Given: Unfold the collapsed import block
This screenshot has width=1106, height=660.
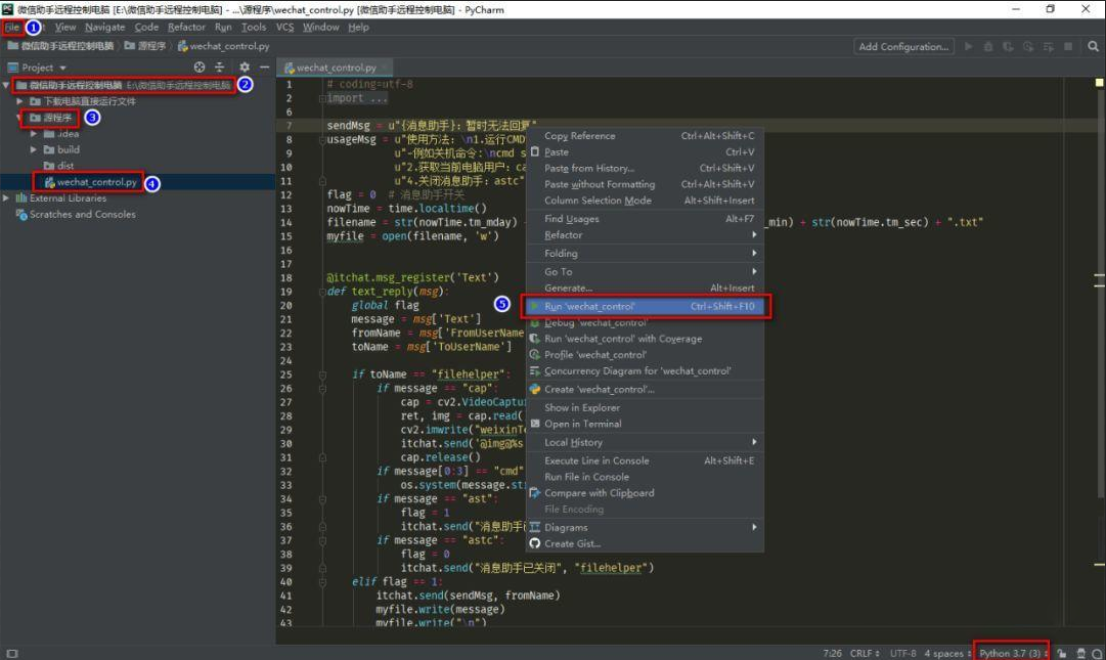Looking at the screenshot, I should click(x=322, y=98).
